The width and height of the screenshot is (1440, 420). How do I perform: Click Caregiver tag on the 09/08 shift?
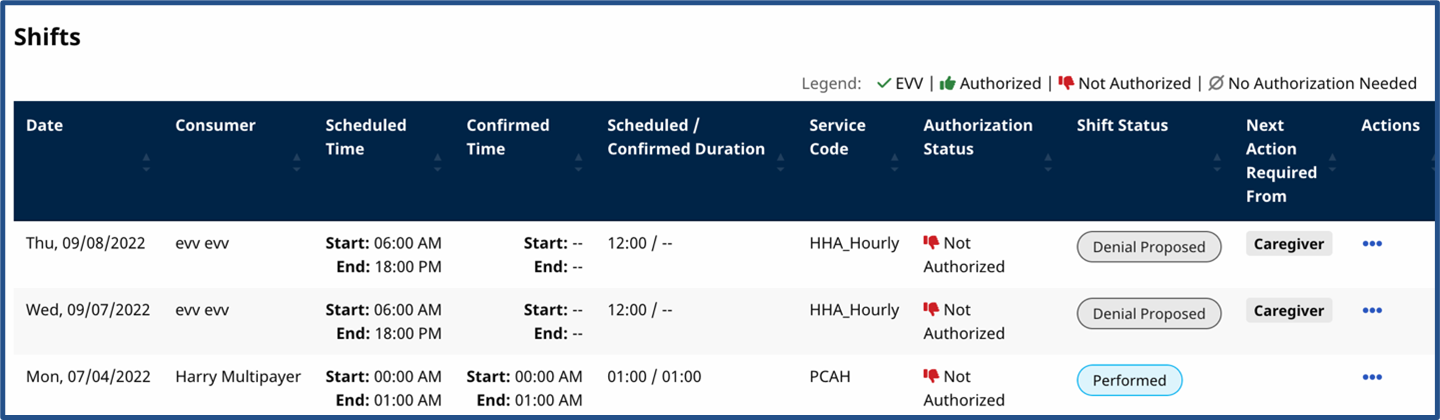(1288, 244)
